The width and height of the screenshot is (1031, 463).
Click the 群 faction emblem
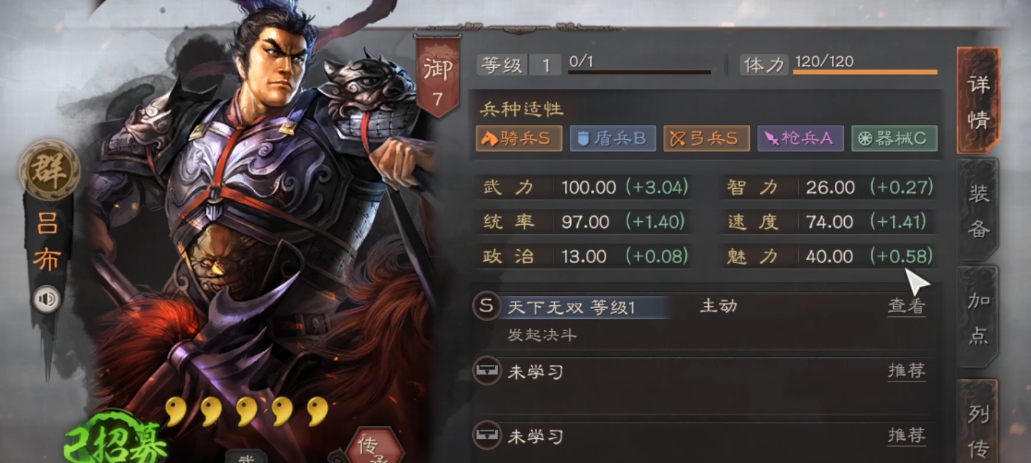[49, 170]
